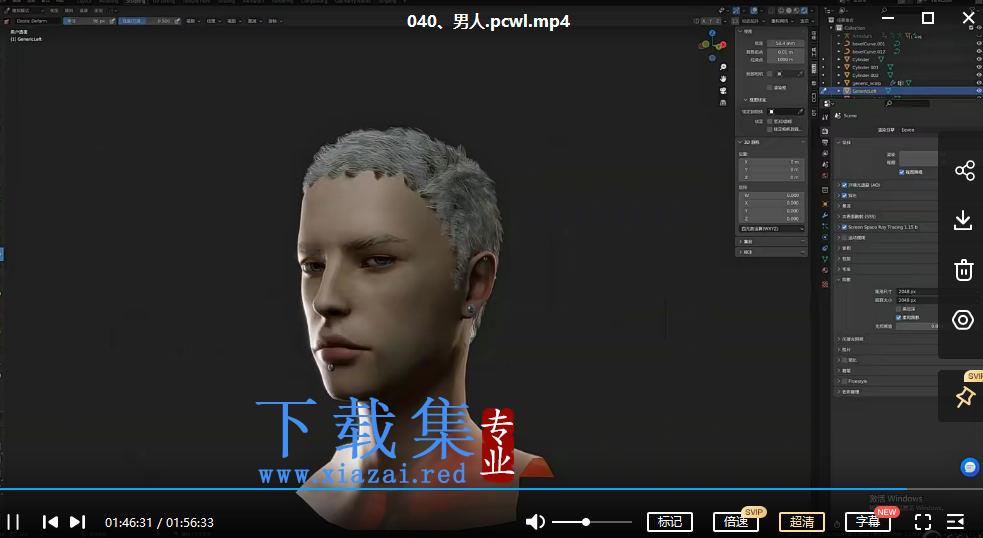983x538 pixels.
Task: Pause the video playback
Action: [13, 522]
